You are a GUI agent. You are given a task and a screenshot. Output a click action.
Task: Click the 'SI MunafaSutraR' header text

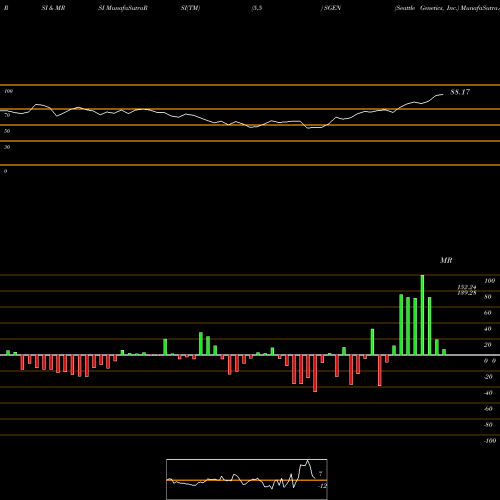click(123, 8)
